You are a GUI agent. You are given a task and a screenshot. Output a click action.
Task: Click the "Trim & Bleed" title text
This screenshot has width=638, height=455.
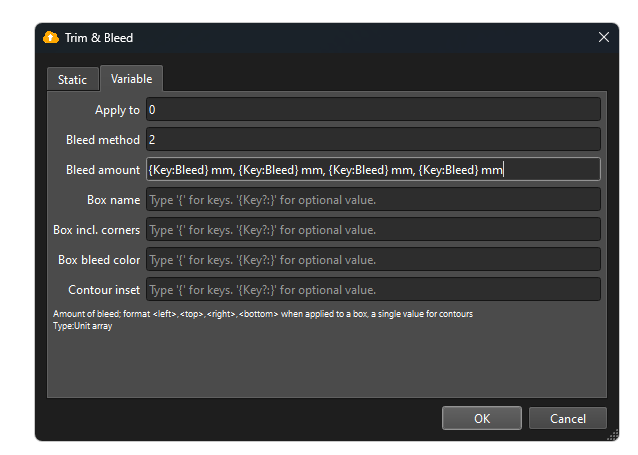(x=99, y=38)
